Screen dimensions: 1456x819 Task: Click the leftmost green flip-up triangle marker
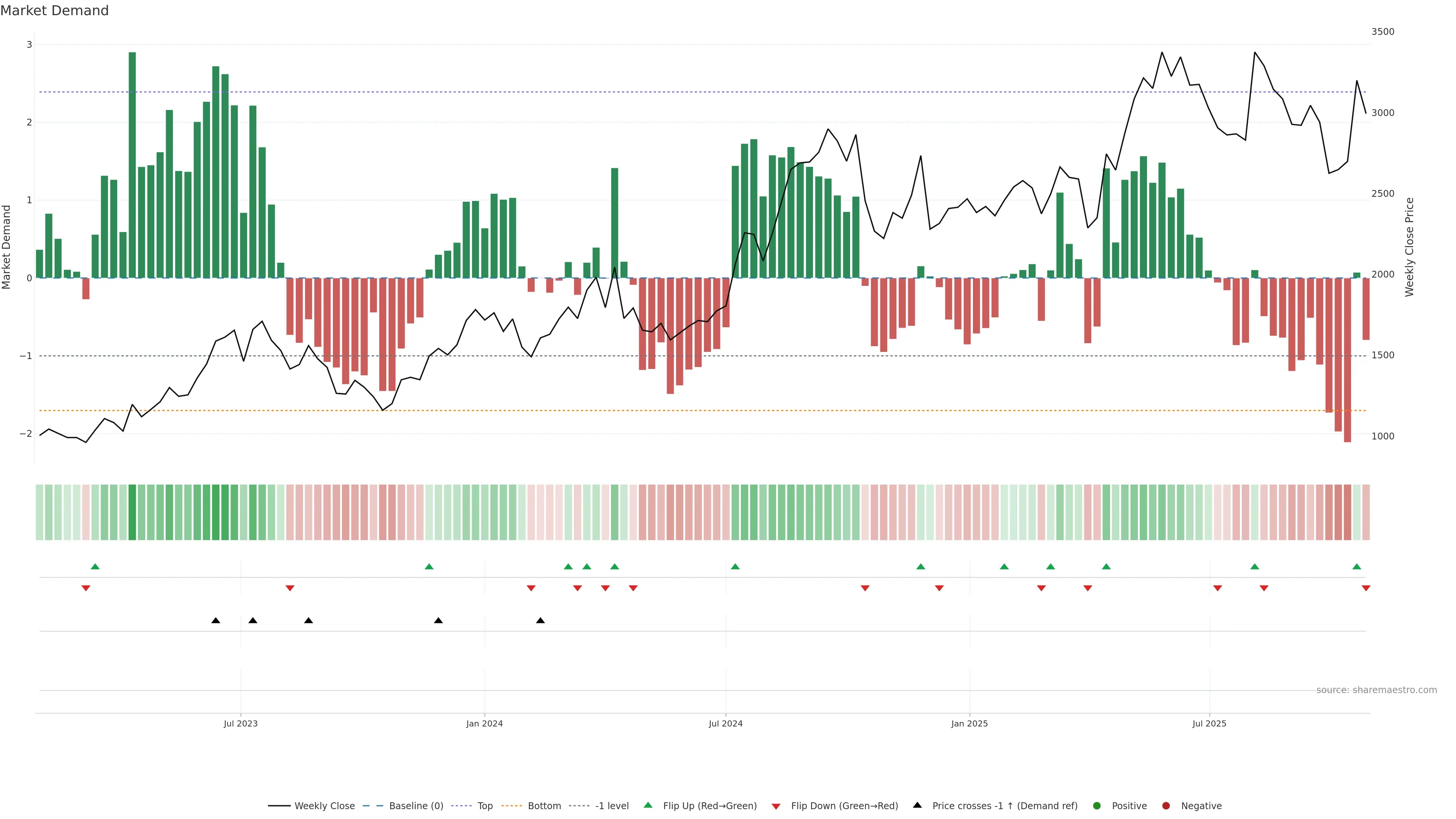point(95,566)
